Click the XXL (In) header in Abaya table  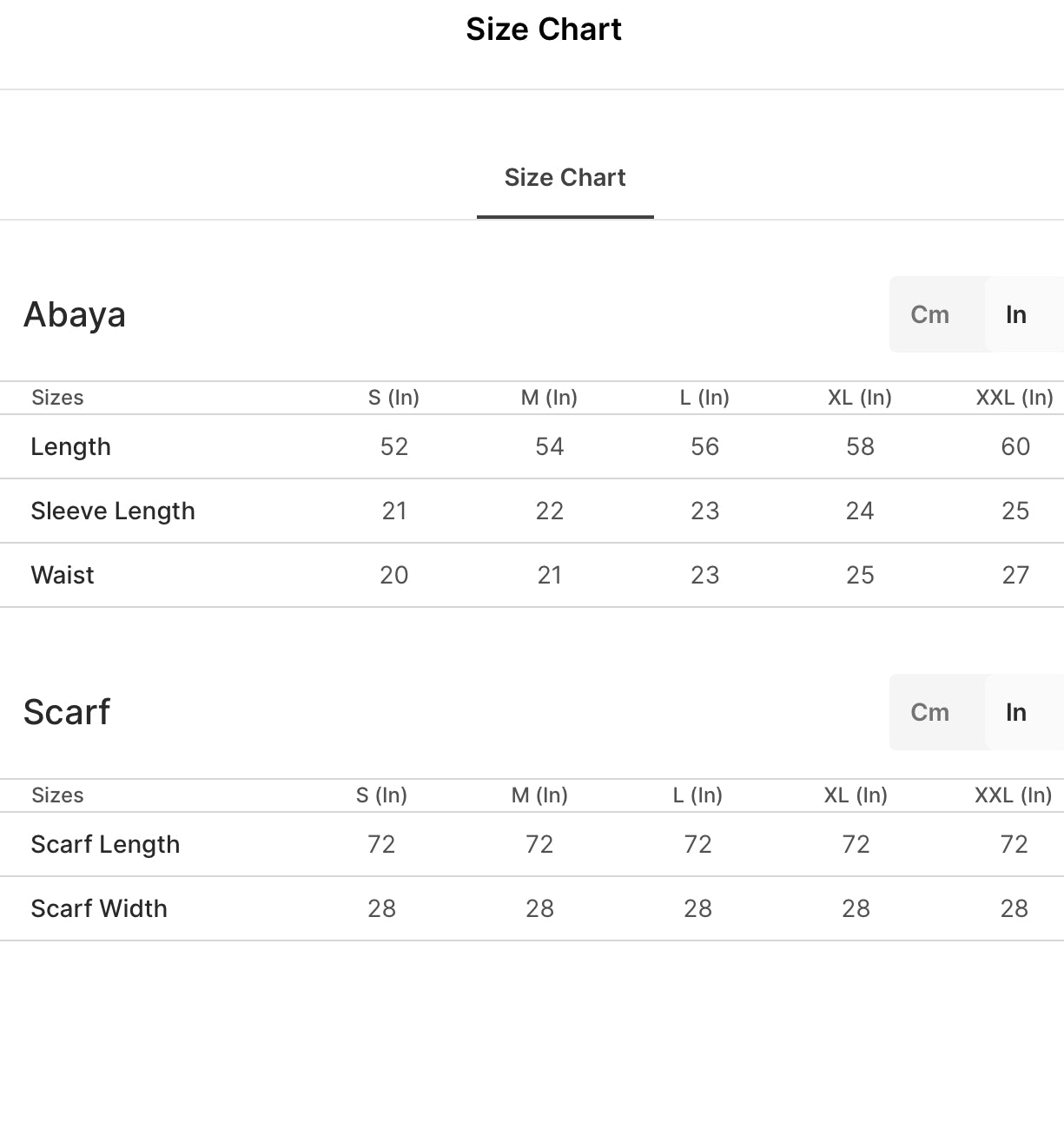point(1014,398)
